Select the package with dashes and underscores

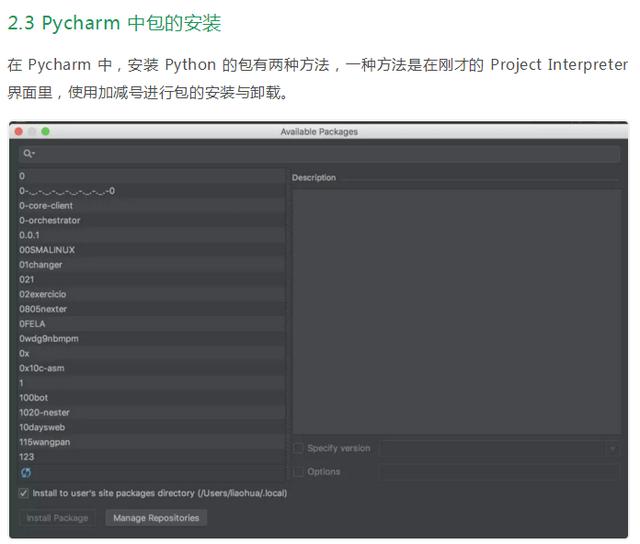tap(152, 191)
